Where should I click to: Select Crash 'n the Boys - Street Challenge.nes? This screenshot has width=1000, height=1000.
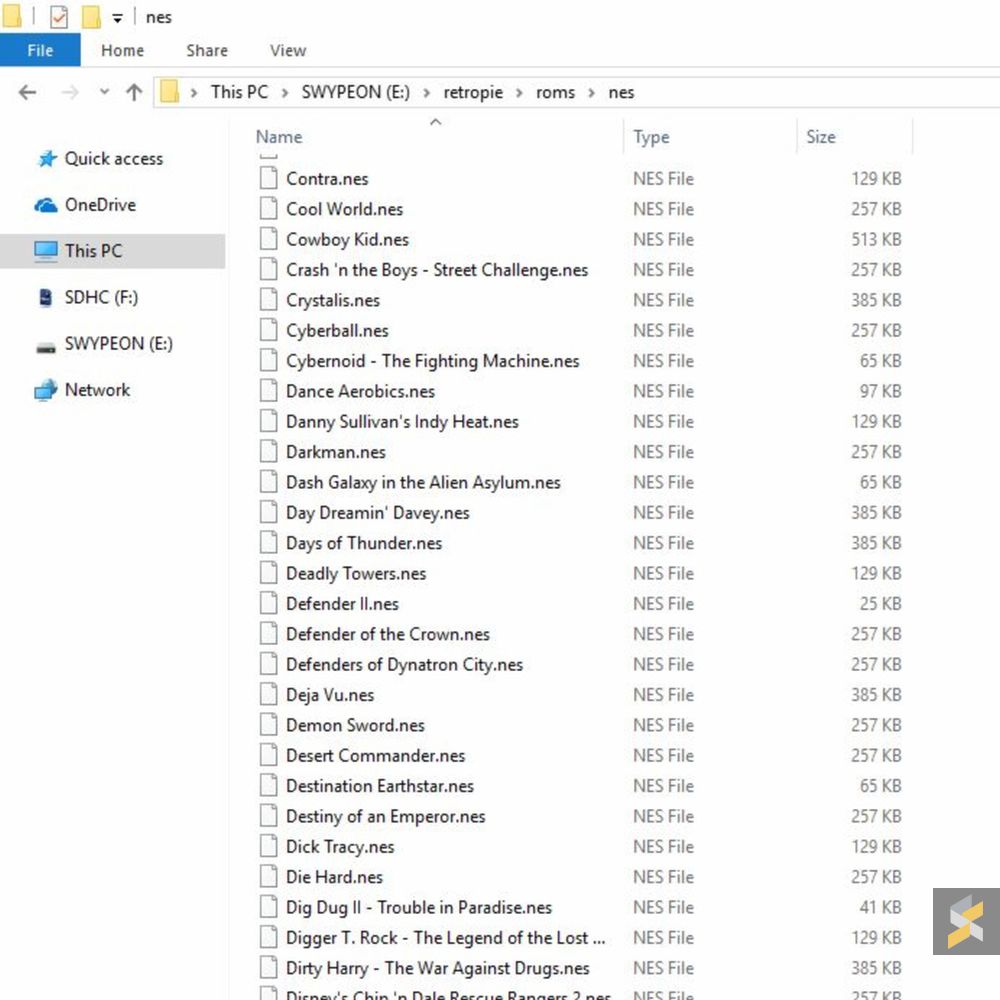coord(437,270)
